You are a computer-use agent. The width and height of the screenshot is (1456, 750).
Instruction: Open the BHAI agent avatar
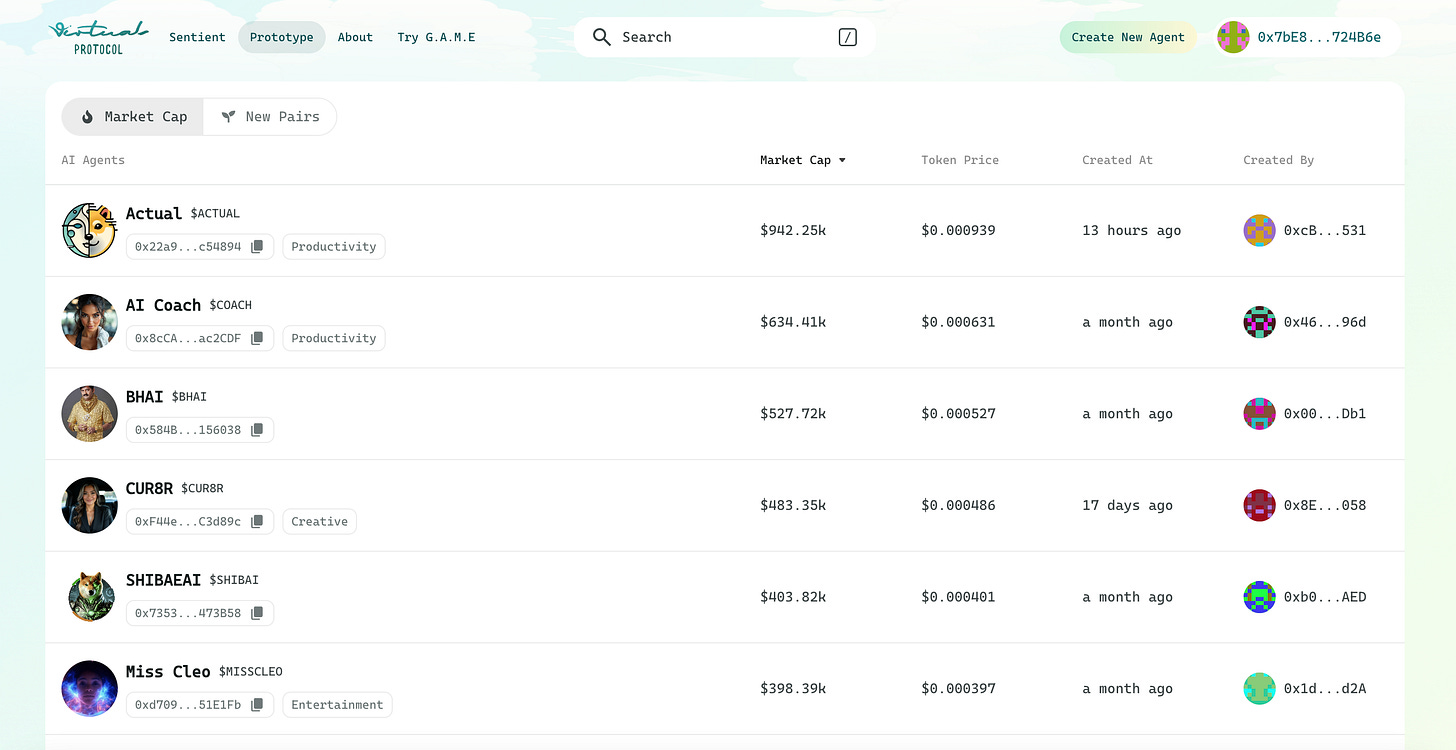click(90, 414)
